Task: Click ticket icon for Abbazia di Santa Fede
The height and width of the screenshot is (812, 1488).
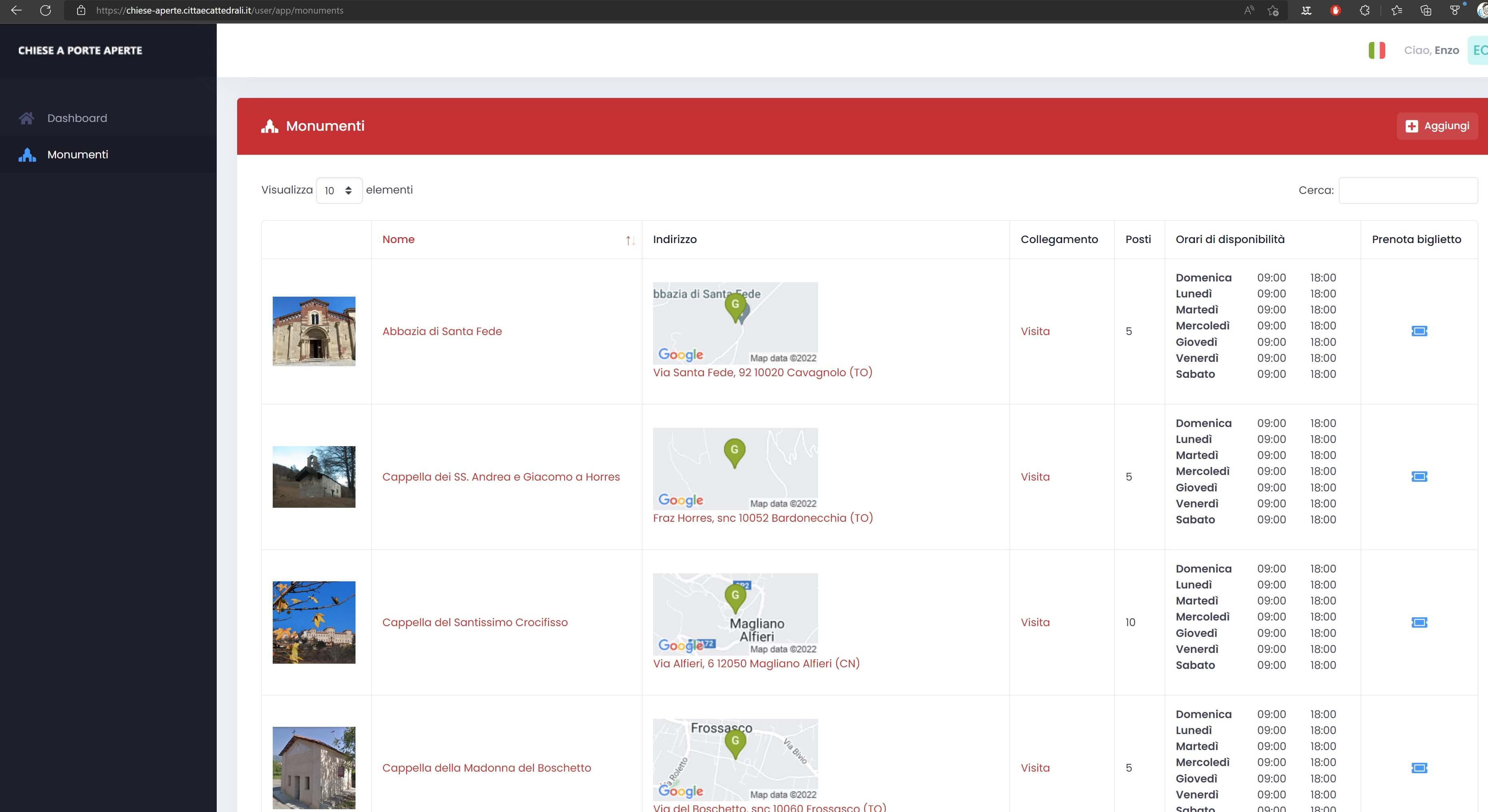Action: coord(1419,331)
